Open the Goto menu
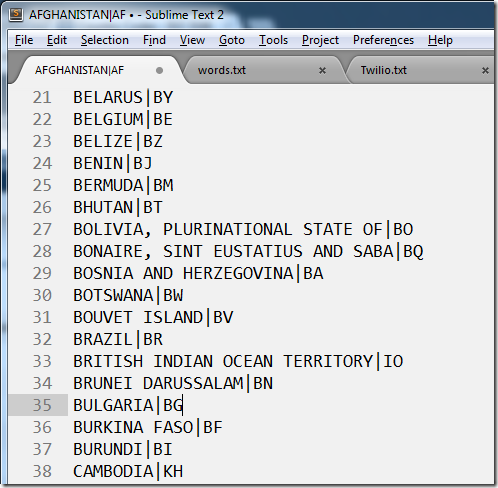The height and width of the screenshot is (488, 498). pos(232,40)
